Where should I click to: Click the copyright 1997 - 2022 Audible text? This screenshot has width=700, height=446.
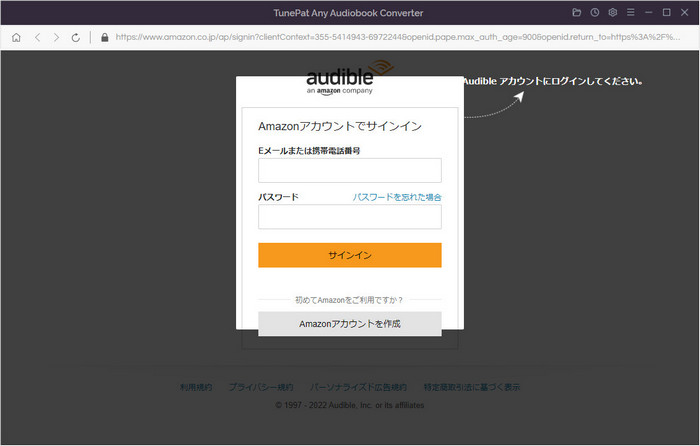(350, 405)
